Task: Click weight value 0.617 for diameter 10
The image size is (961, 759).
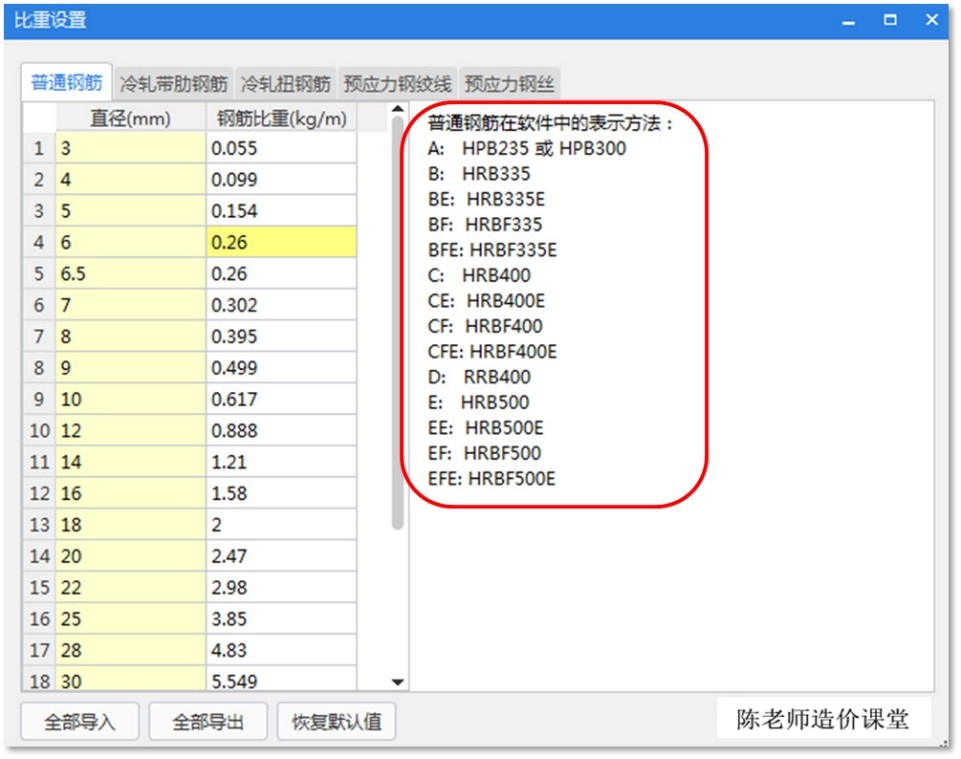Action: (283, 398)
